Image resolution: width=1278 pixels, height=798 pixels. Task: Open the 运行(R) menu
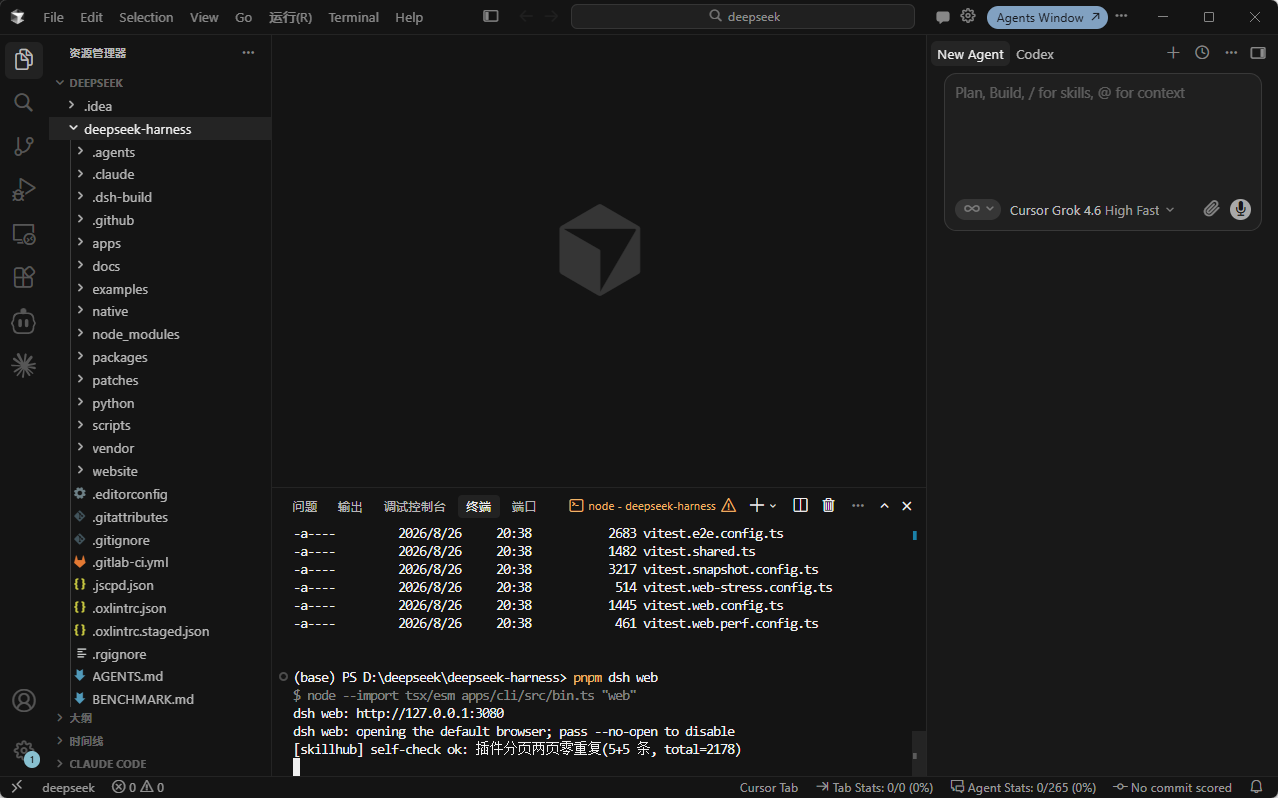(x=290, y=17)
